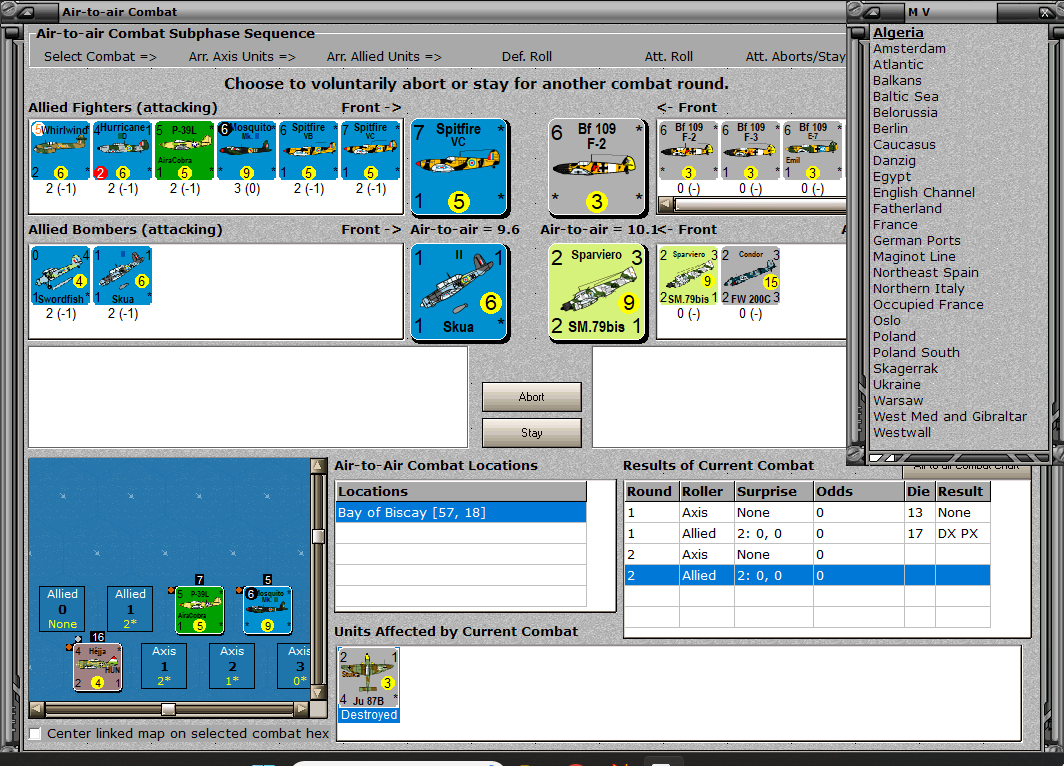Click the Roller column header

[706, 491]
